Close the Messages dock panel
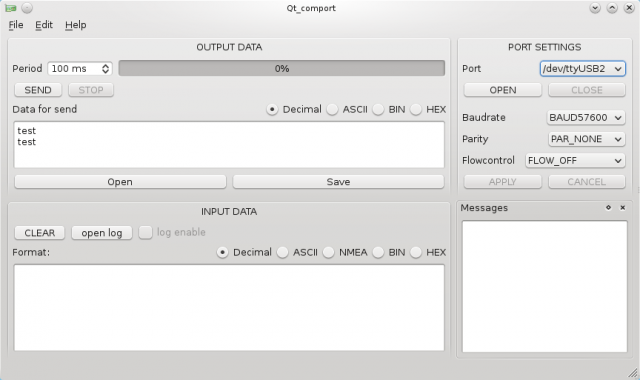This screenshot has width=640, height=380. click(623, 208)
